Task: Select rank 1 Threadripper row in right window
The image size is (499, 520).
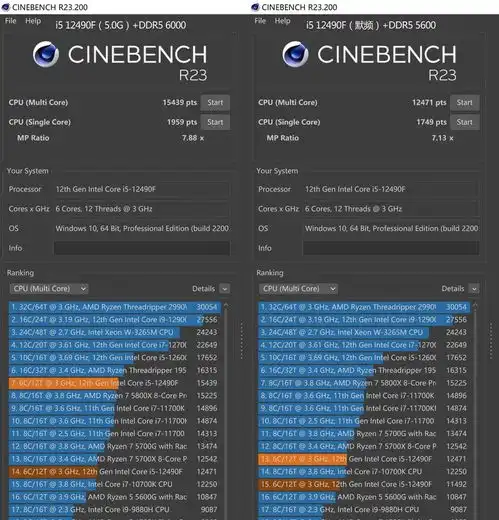Action: (364, 307)
